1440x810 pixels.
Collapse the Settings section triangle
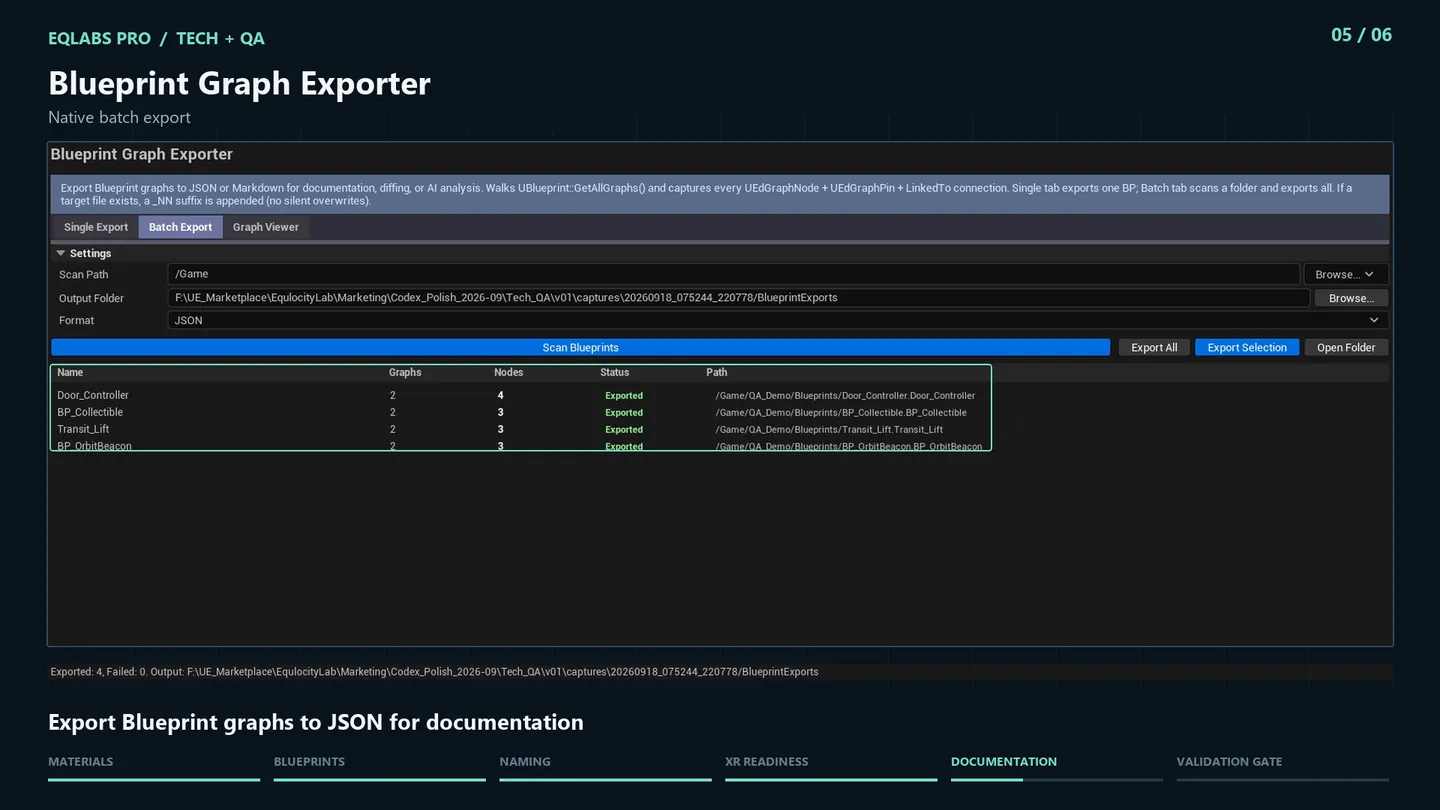click(61, 254)
